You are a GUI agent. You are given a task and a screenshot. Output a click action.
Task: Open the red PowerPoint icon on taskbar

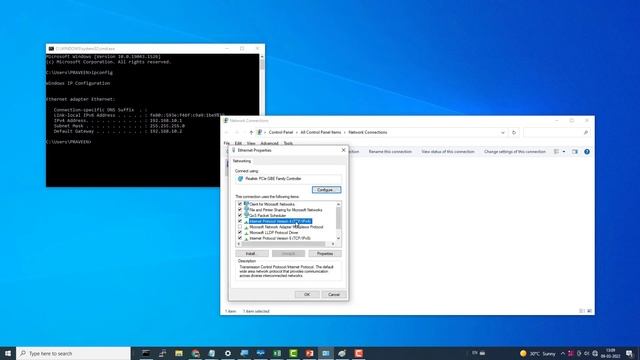309,353
